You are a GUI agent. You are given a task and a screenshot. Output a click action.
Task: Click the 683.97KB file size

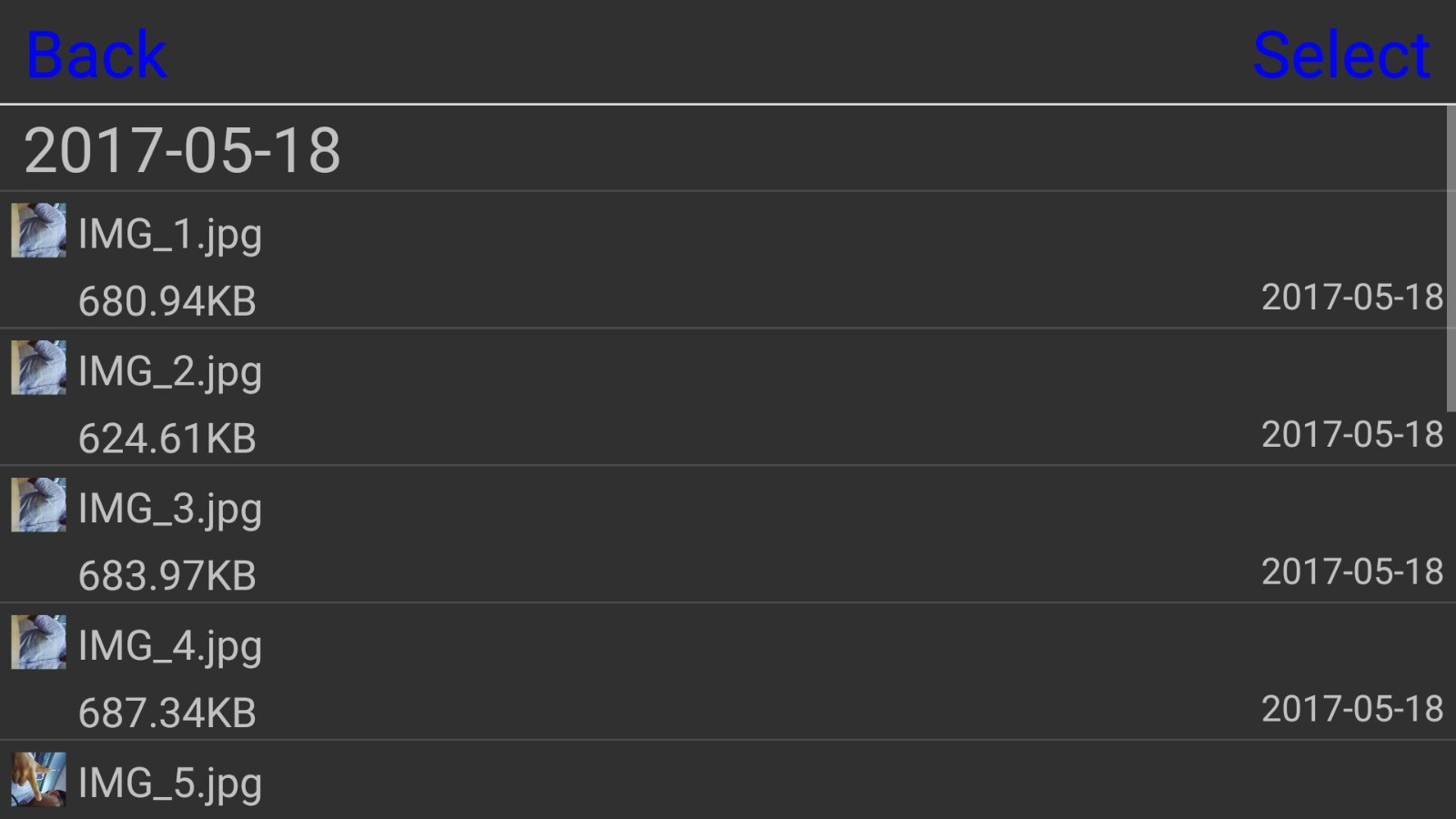(x=167, y=576)
